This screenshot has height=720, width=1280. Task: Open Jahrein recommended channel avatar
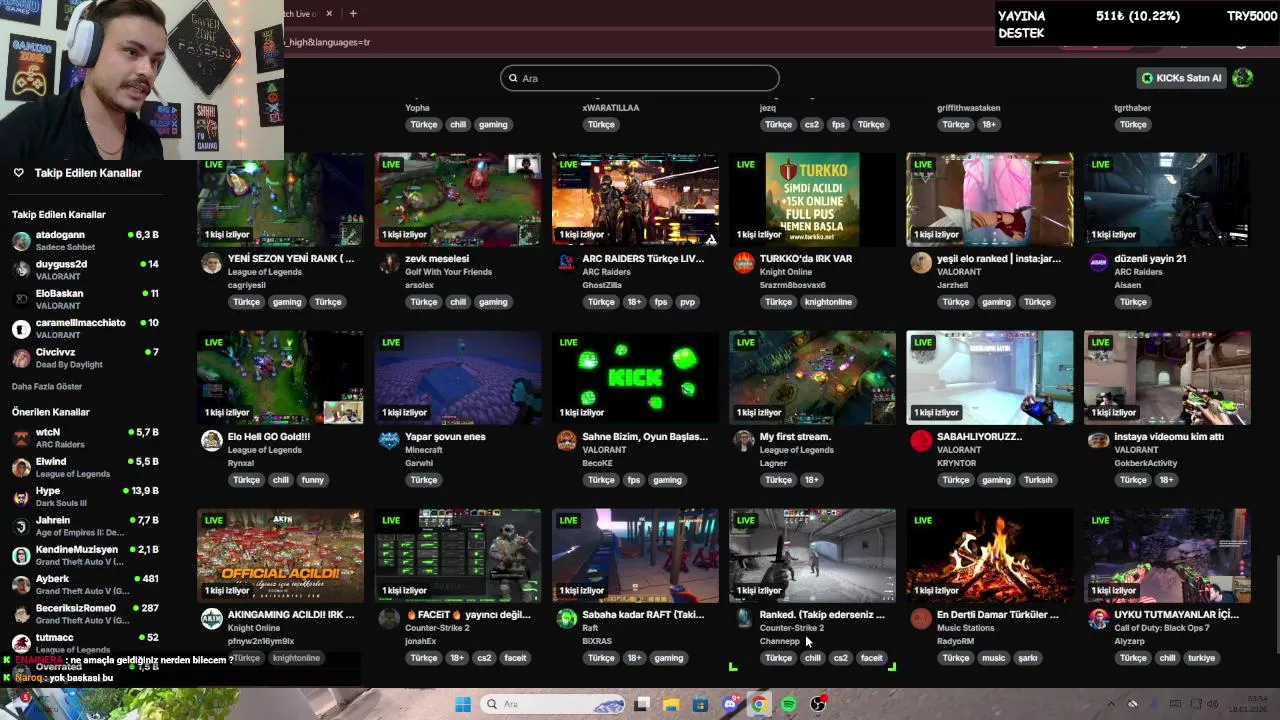click(21, 526)
